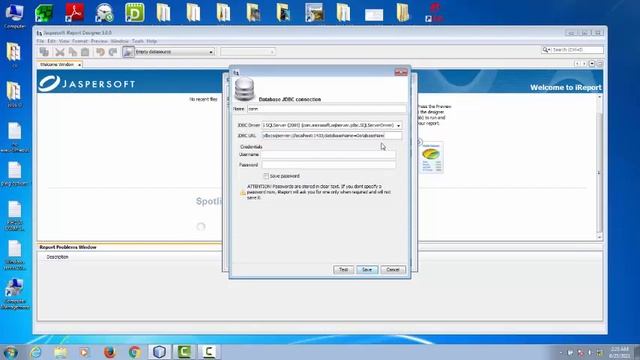Image resolution: width=640 pixels, height=360 pixels.
Task: Click the Redo arrow icon
Action: [113, 52]
